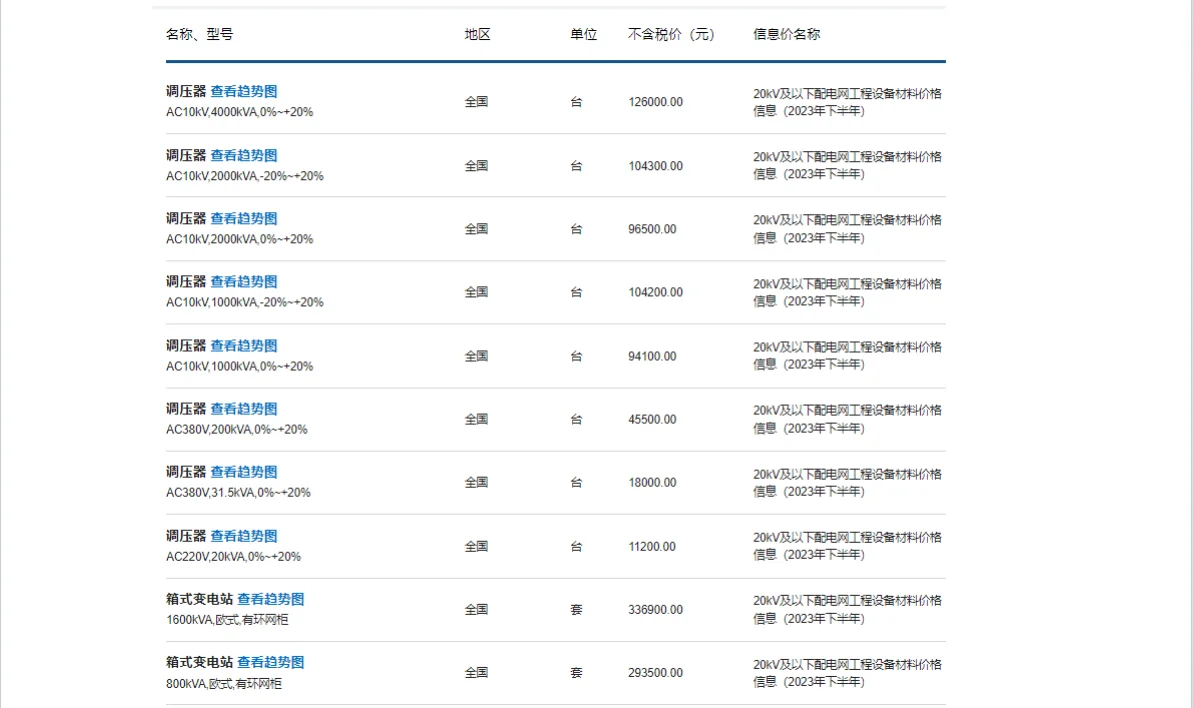Open trend chart for AC10kV 1000kVA,-20%~+20%

click(x=244, y=281)
